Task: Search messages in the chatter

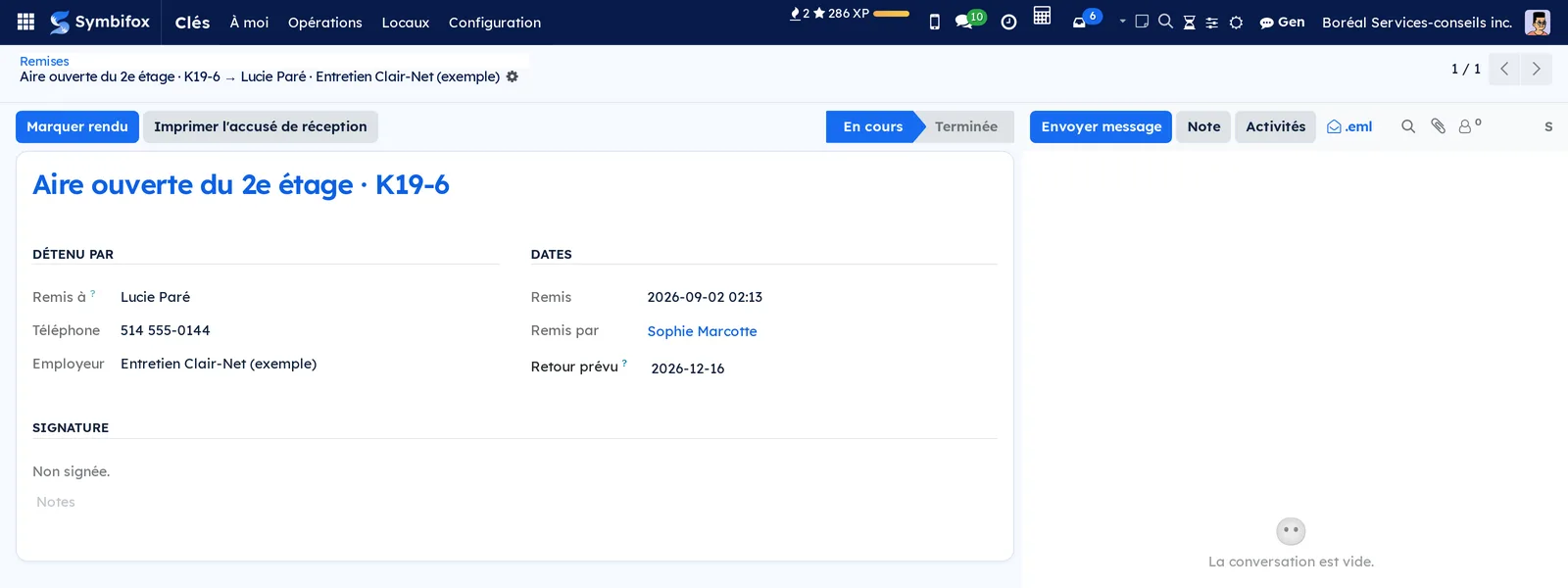Action: pyautogui.click(x=1408, y=126)
